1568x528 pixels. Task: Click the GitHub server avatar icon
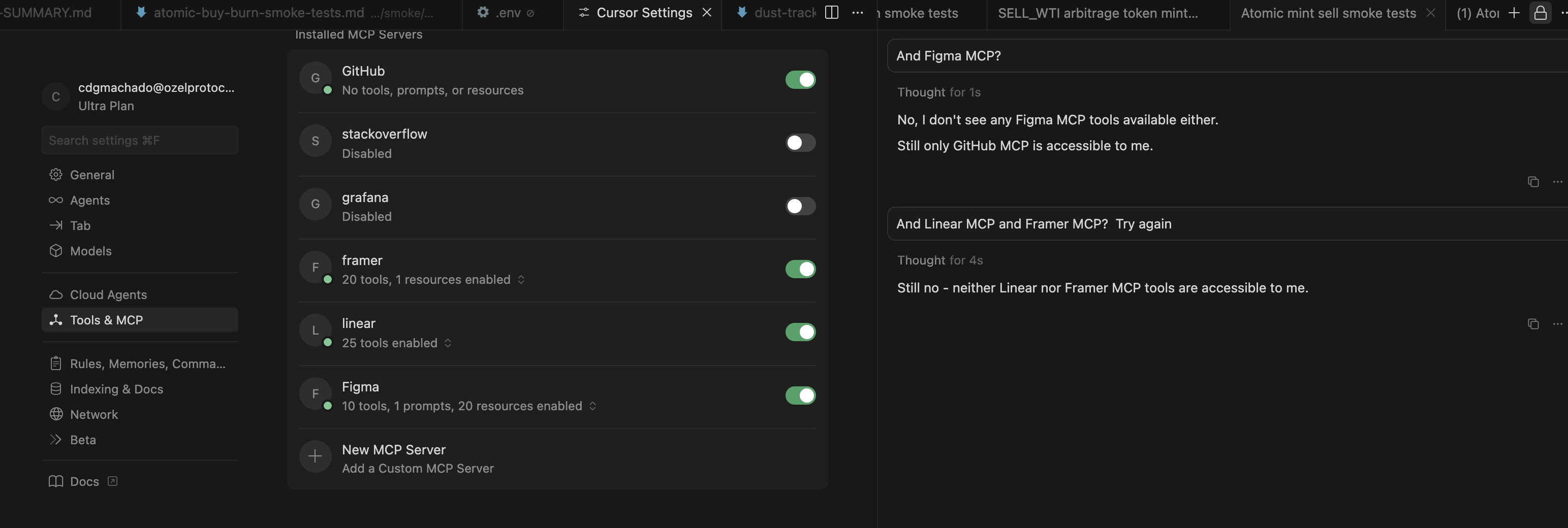point(315,78)
